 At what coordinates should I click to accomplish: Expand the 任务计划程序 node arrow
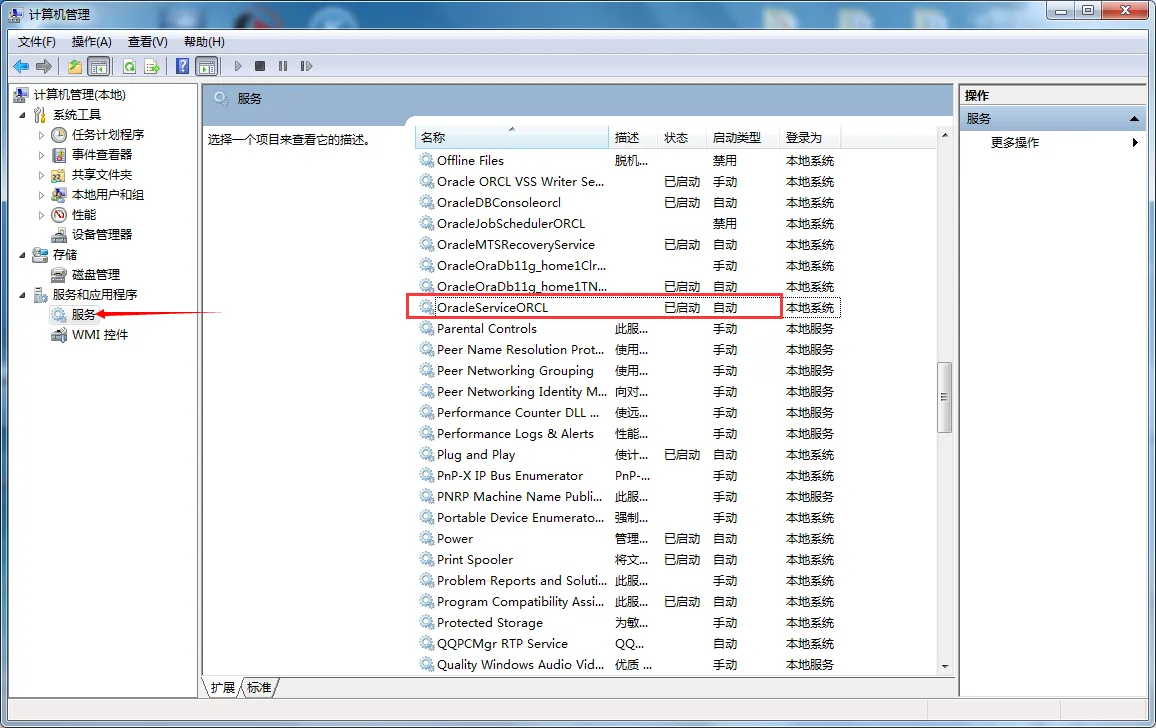click(x=41, y=135)
